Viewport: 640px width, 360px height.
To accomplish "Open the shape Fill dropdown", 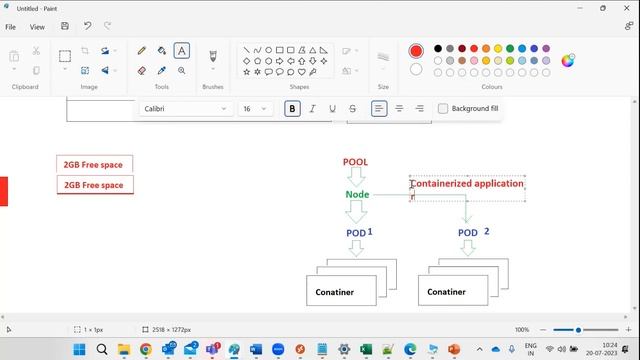I will tap(350, 71).
